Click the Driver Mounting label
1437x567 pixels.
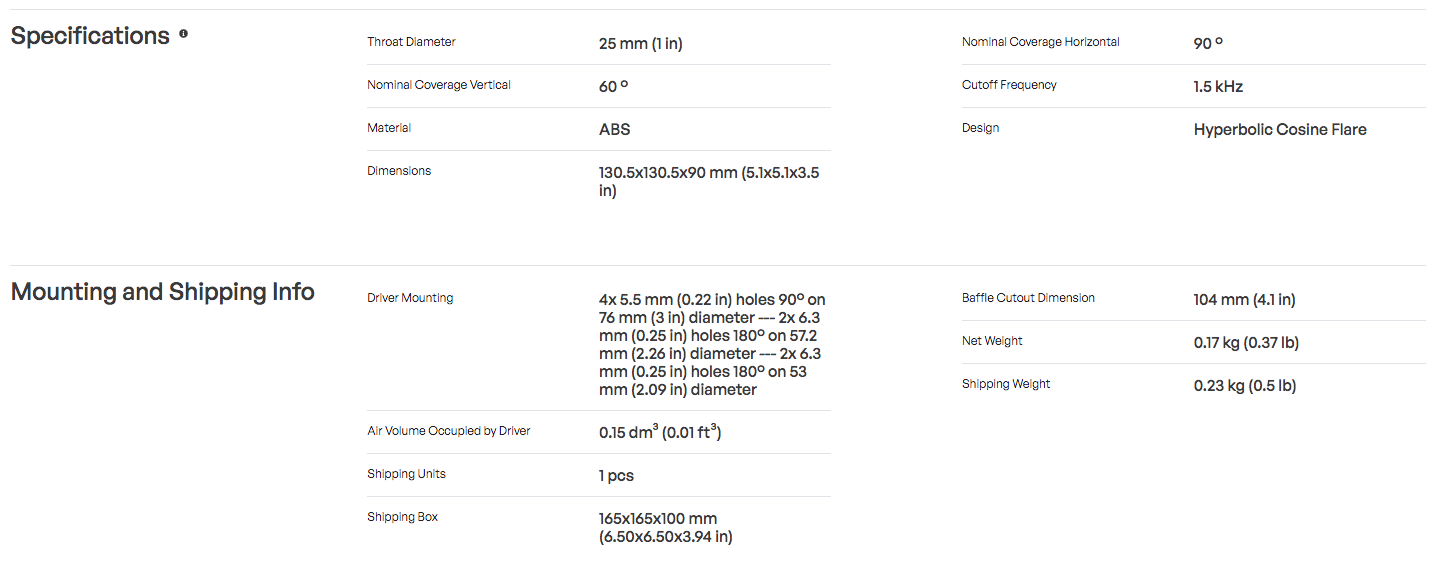coord(410,298)
